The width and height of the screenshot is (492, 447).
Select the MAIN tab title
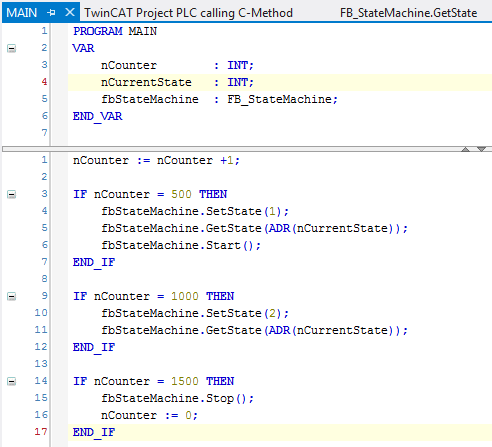coord(22,13)
